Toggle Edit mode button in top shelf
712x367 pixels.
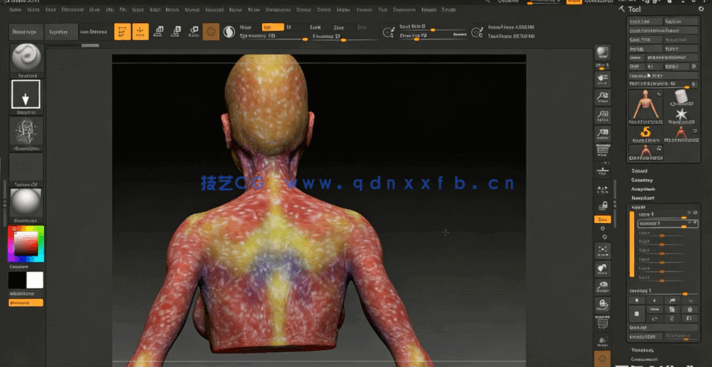click(x=122, y=31)
